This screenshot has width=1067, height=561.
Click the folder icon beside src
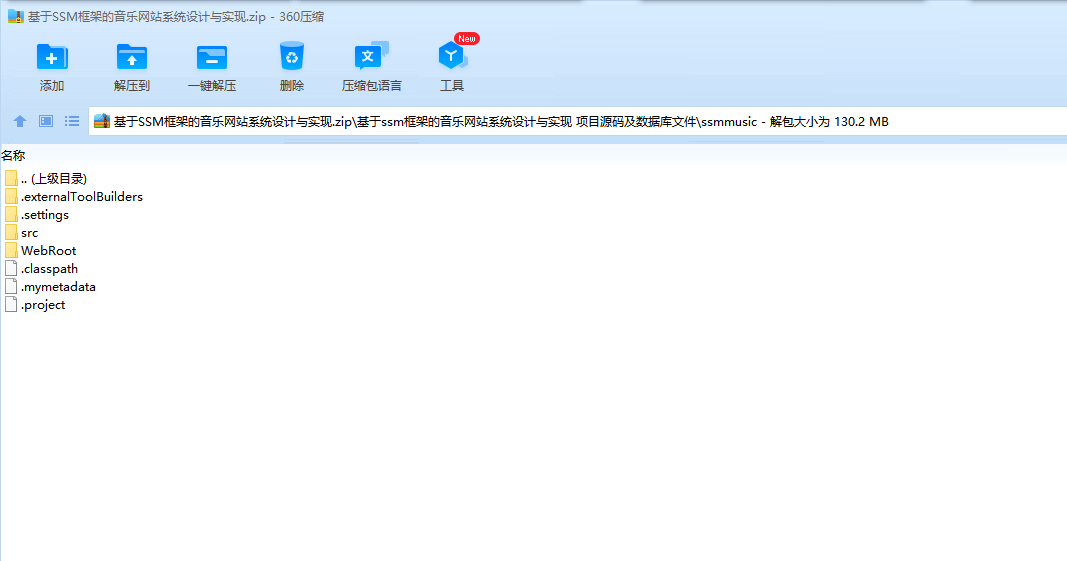point(11,233)
